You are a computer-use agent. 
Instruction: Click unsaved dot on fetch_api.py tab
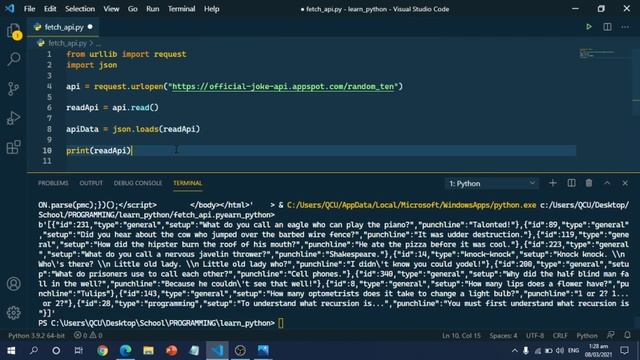click(90, 27)
